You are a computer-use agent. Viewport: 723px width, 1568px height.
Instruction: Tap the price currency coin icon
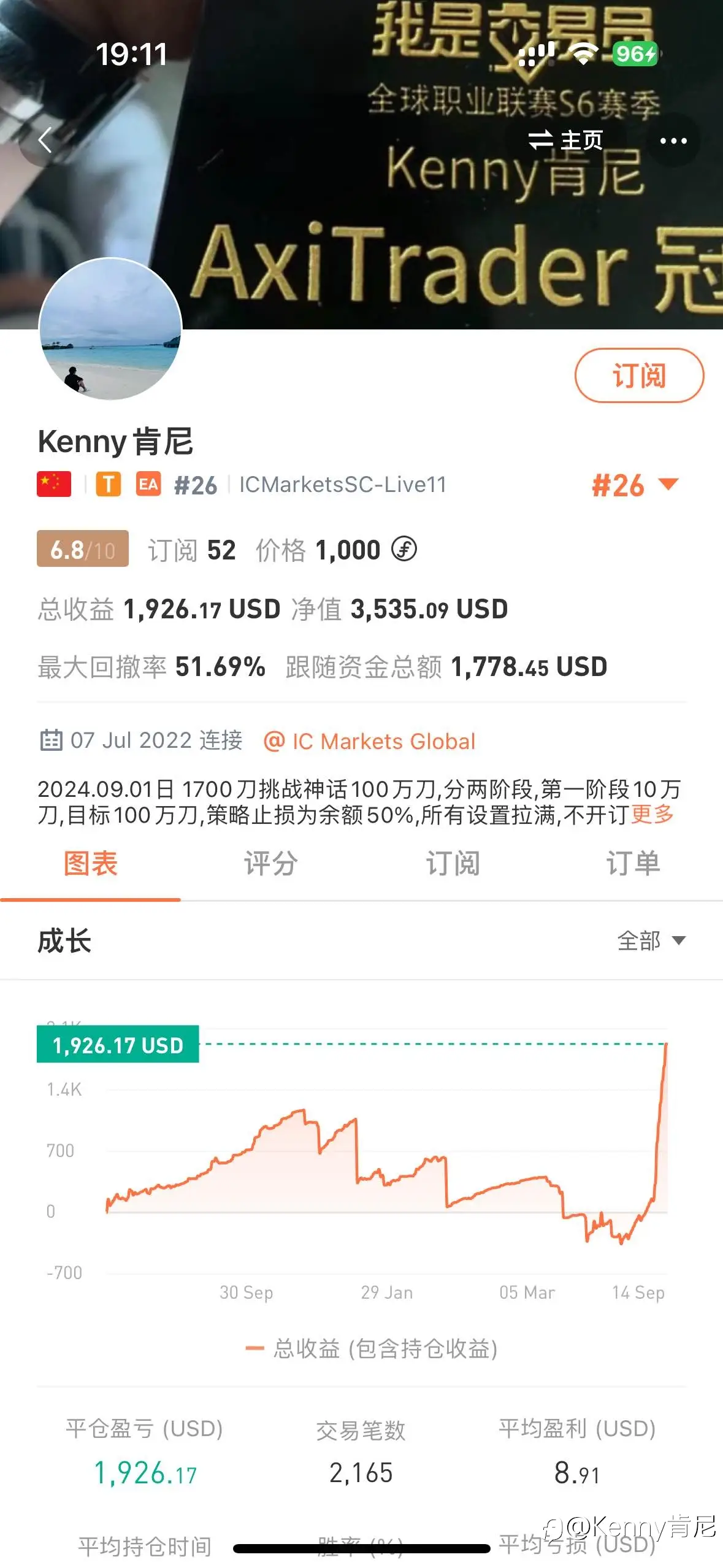coord(404,549)
